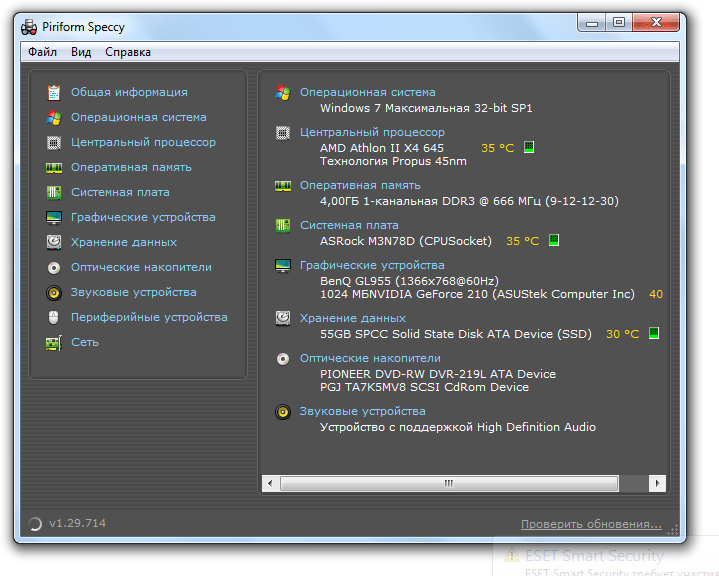Open Периферийные устройства in the sidebar
The image size is (719, 576).
[149, 317]
